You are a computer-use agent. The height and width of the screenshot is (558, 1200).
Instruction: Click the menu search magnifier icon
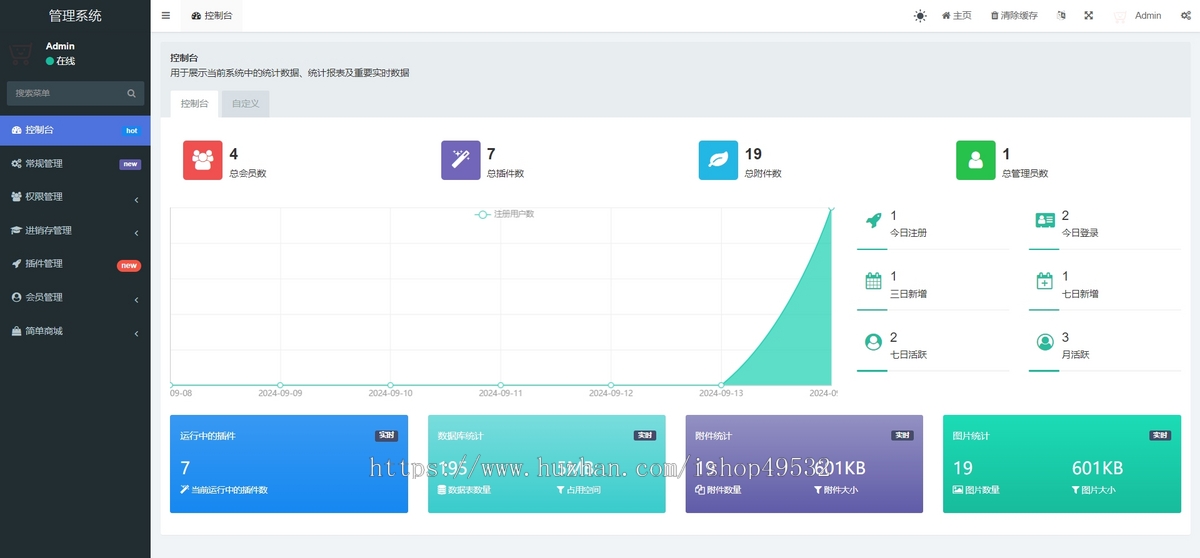point(131,93)
